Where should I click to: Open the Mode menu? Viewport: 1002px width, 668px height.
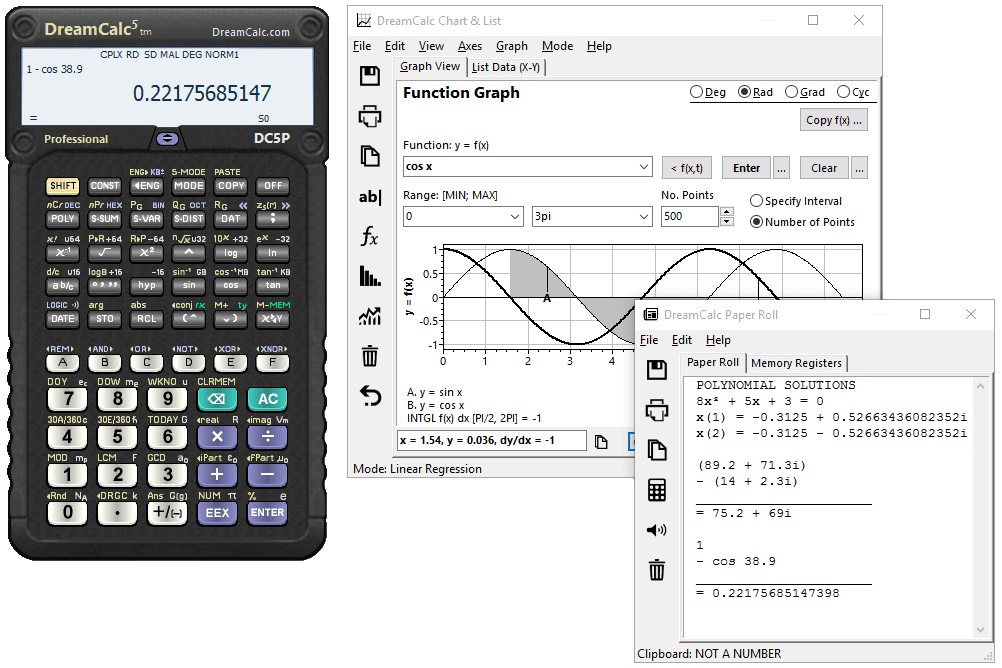[x=557, y=46]
